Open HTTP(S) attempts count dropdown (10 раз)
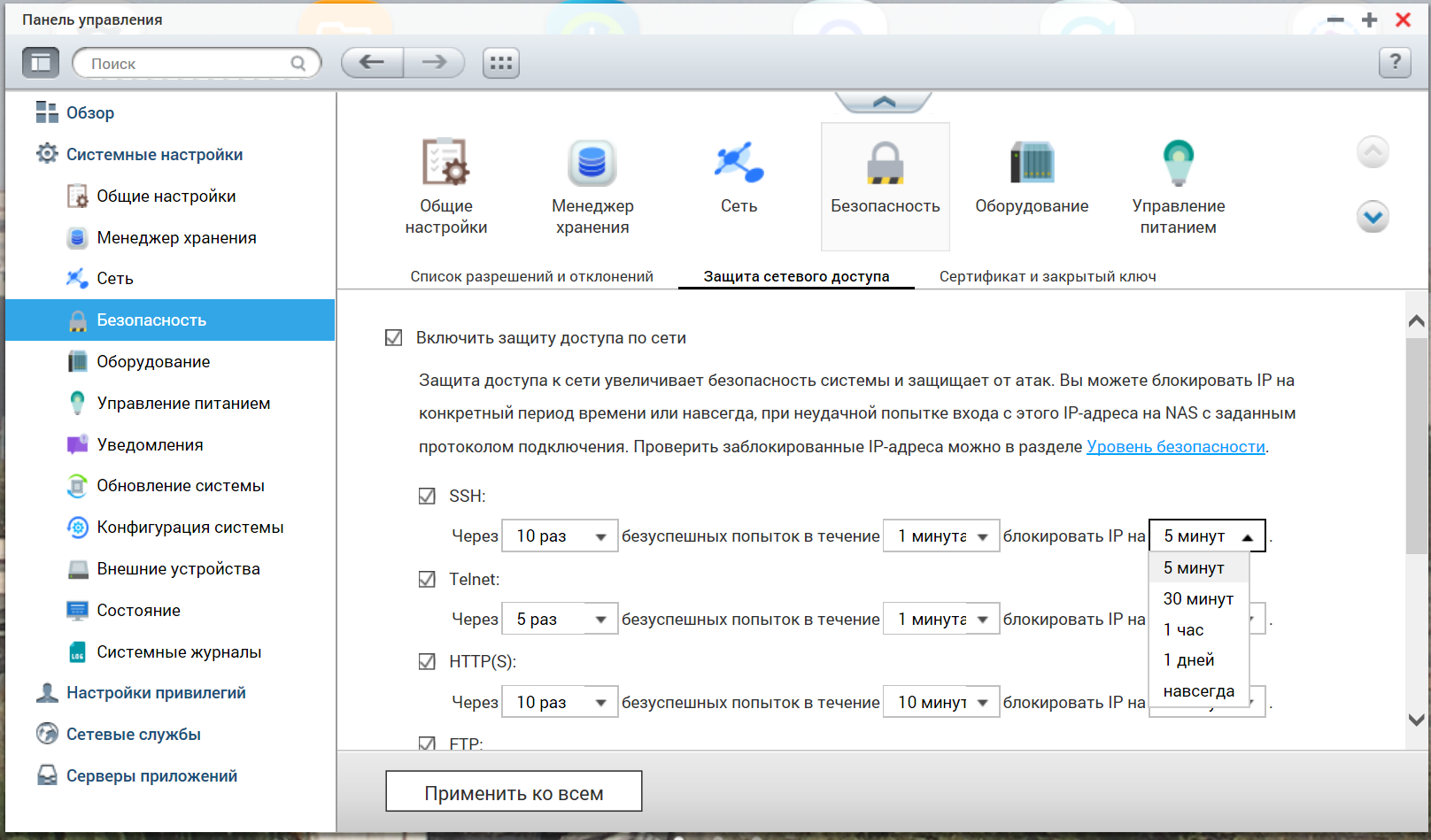1431x840 pixels. [560, 702]
